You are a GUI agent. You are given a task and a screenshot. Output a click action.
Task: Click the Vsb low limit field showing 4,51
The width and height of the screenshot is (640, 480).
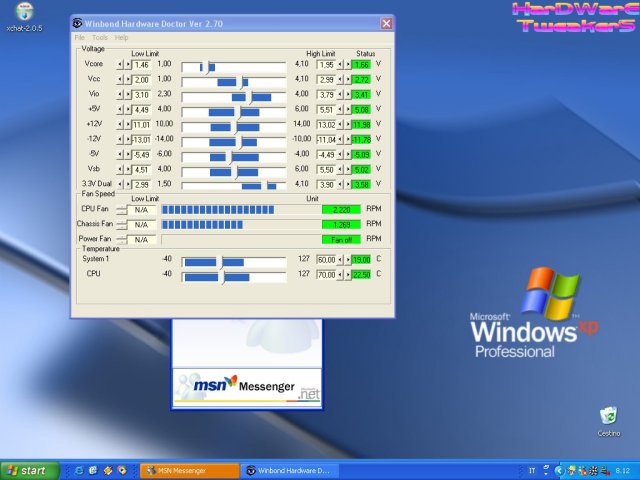click(142, 169)
